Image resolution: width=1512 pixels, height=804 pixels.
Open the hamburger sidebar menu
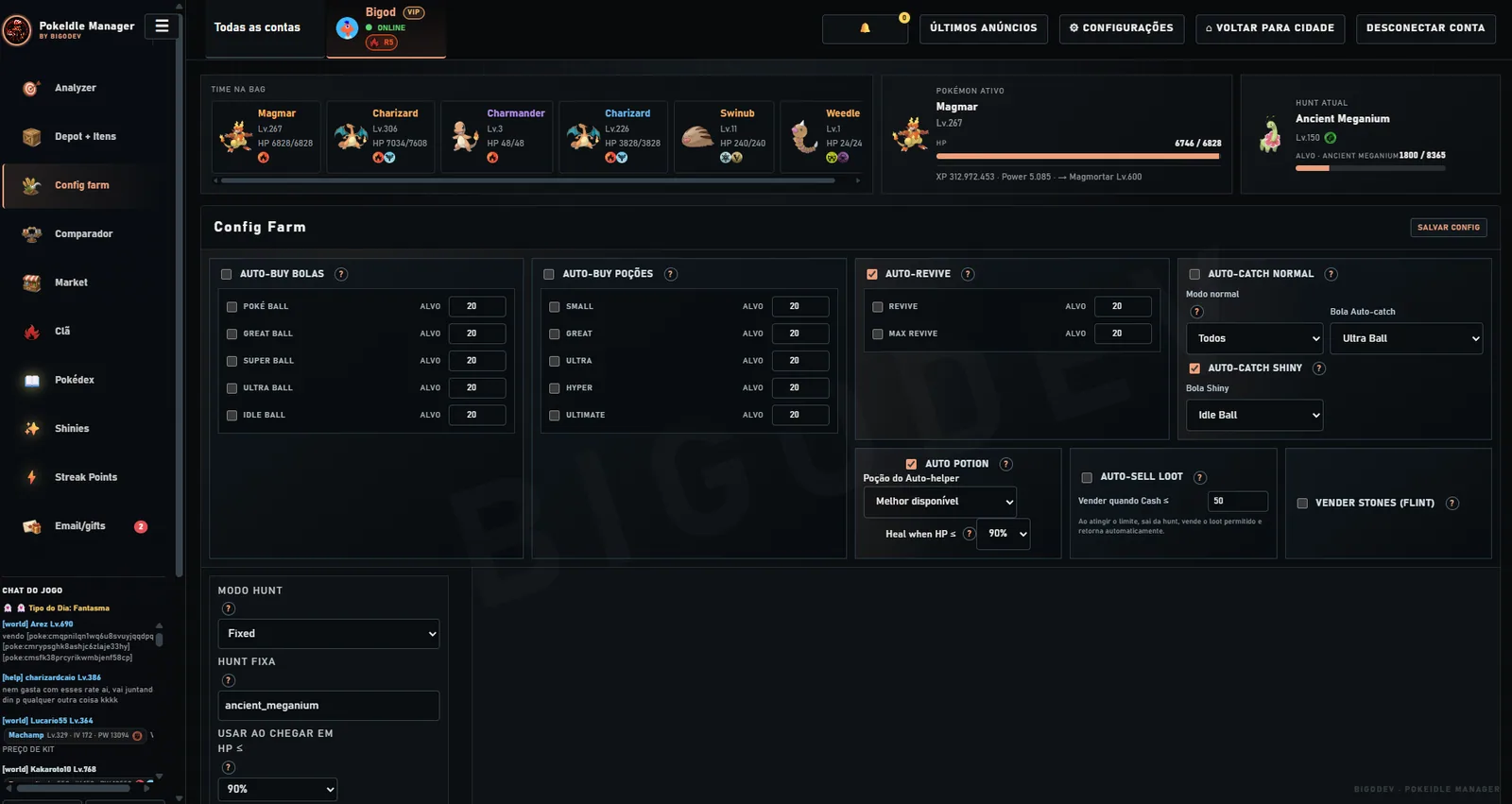point(162,26)
